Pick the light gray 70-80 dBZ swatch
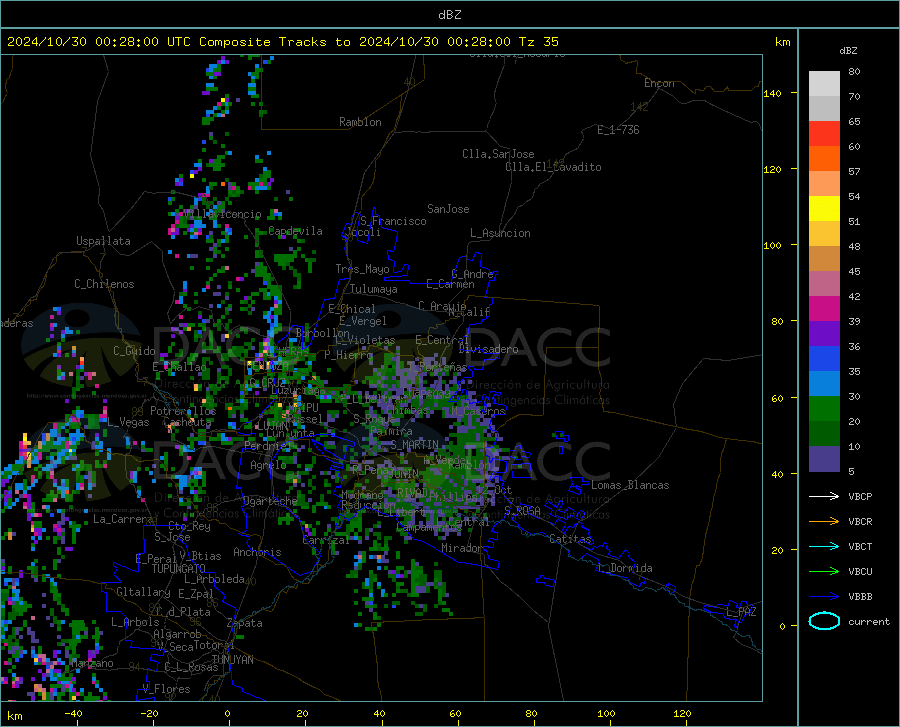 click(824, 84)
